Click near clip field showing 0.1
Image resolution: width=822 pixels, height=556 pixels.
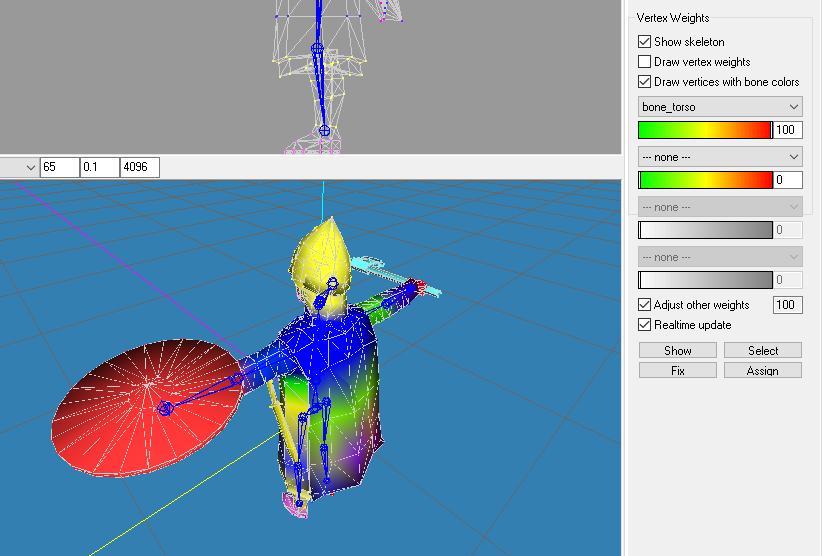100,167
